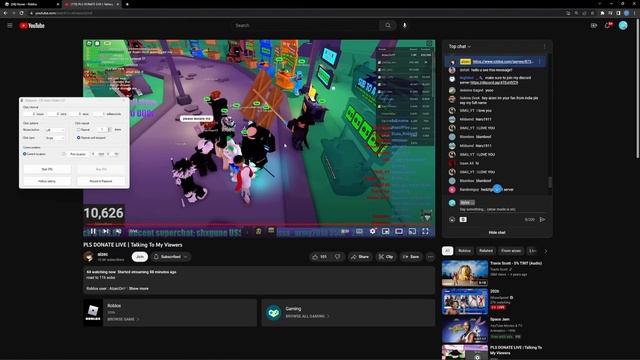Open Click type dropdown in auto clicker
The height and width of the screenshot is (360, 640).
coord(55,138)
